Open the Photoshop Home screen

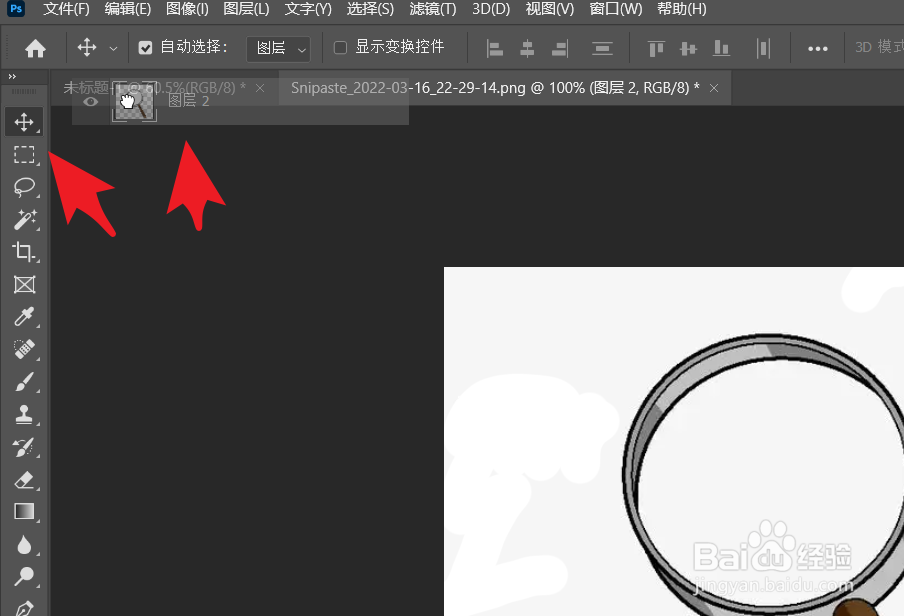[x=33, y=46]
